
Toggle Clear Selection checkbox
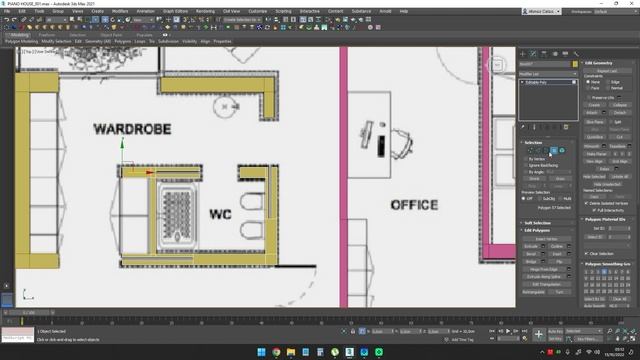[x=587, y=253]
